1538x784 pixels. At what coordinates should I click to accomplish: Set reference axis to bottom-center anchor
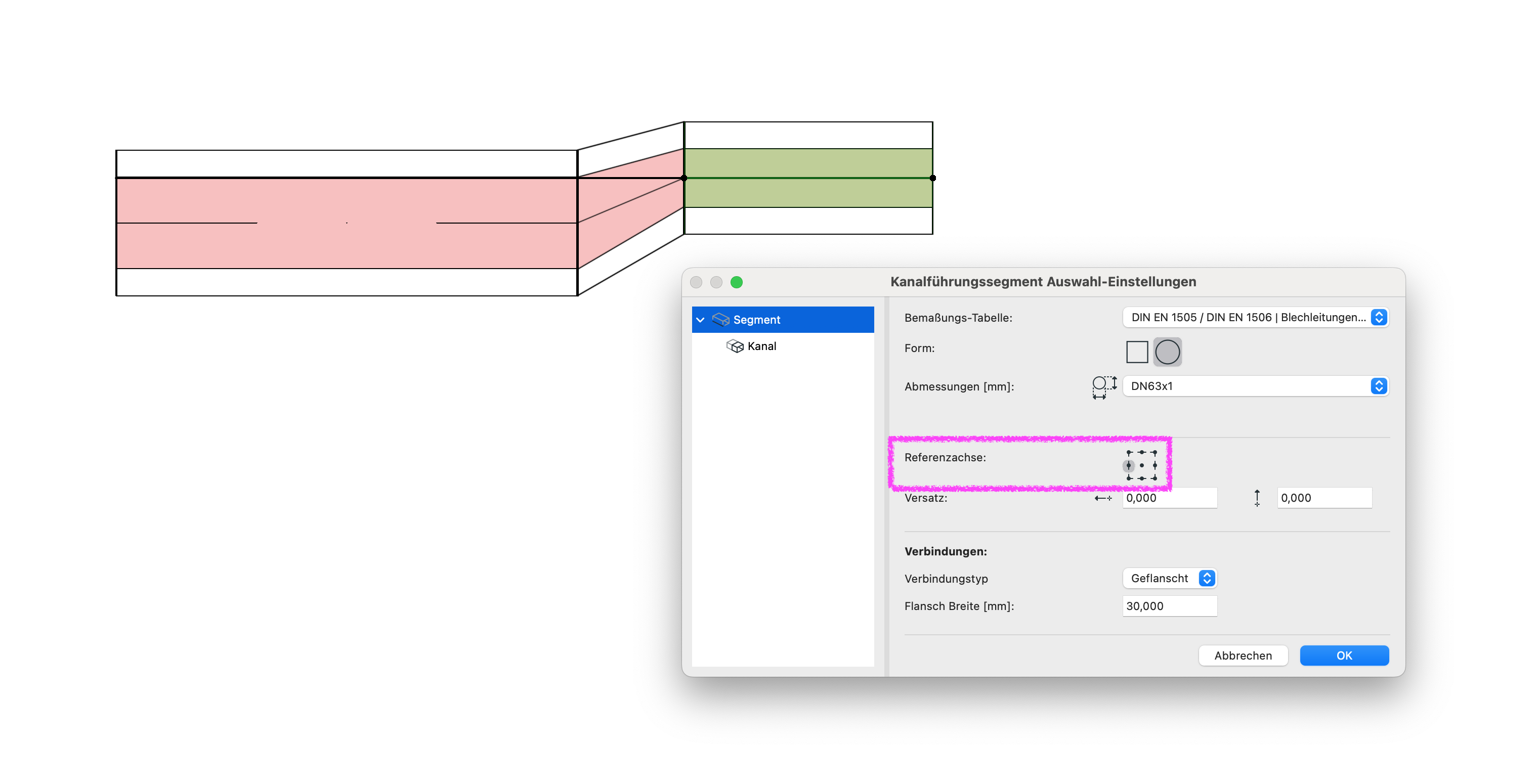(x=1141, y=477)
